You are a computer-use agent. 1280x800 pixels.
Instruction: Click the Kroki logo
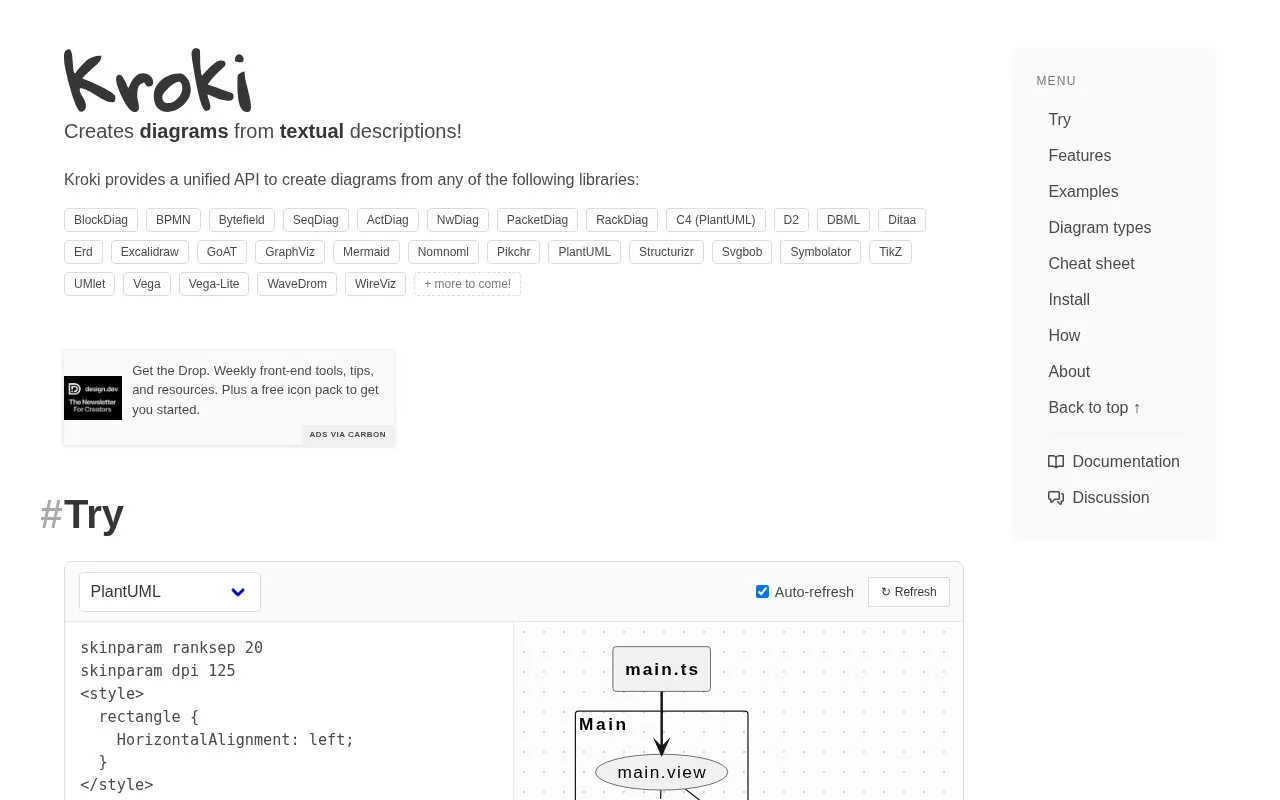[158, 80]
